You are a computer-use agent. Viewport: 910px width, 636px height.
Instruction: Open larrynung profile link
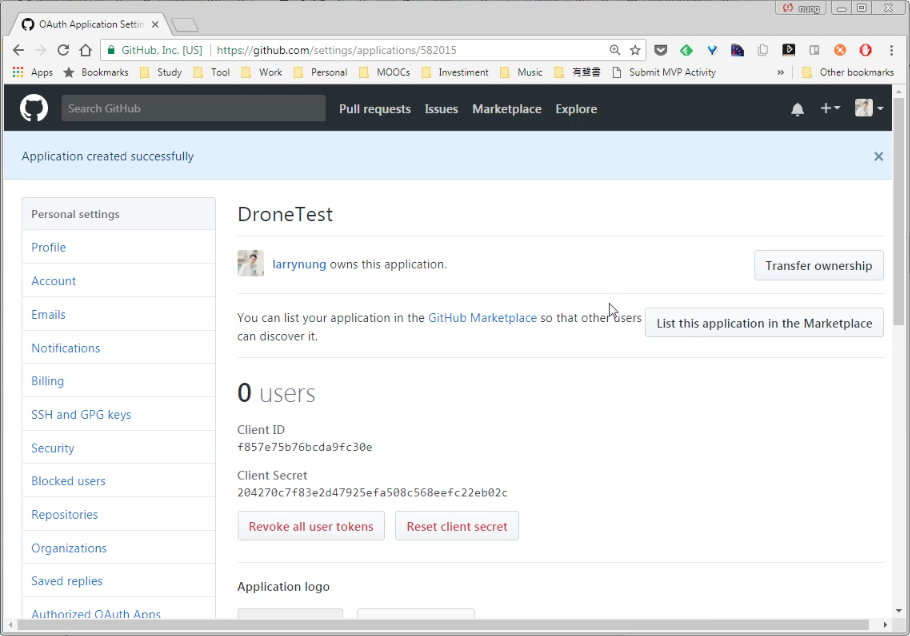click(299, 264)
